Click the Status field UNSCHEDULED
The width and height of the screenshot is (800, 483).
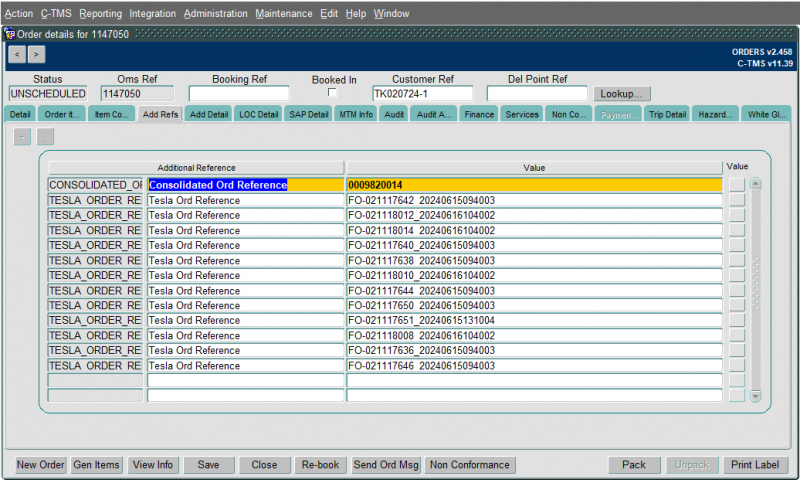click(x=48, y=93)
